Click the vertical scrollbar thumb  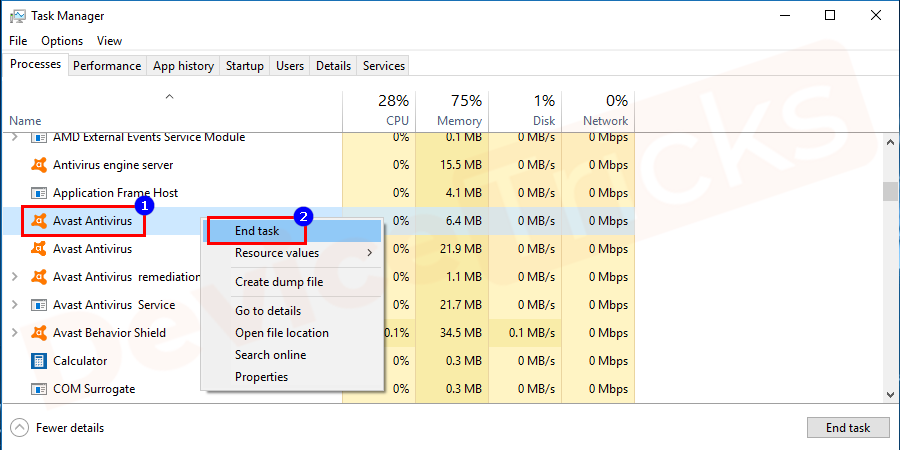click(x=890, y=192)
